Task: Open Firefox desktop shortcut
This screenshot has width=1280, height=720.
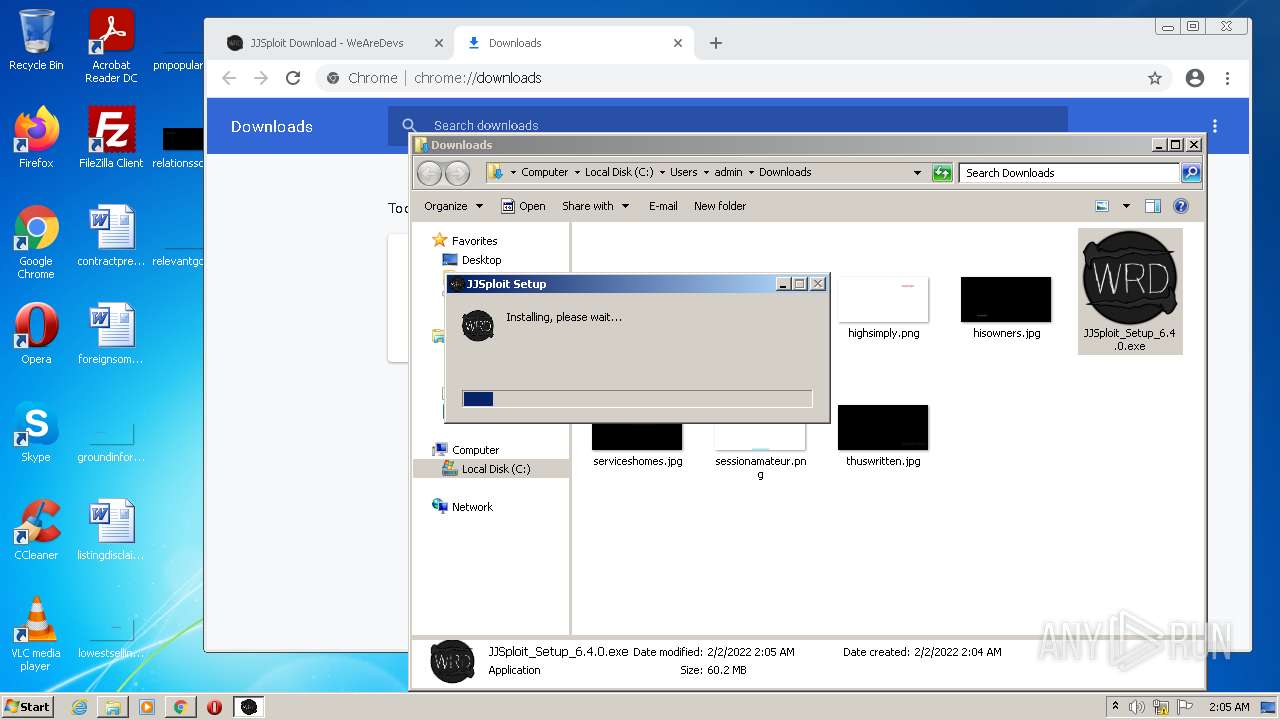Action: tap(36, 138)
